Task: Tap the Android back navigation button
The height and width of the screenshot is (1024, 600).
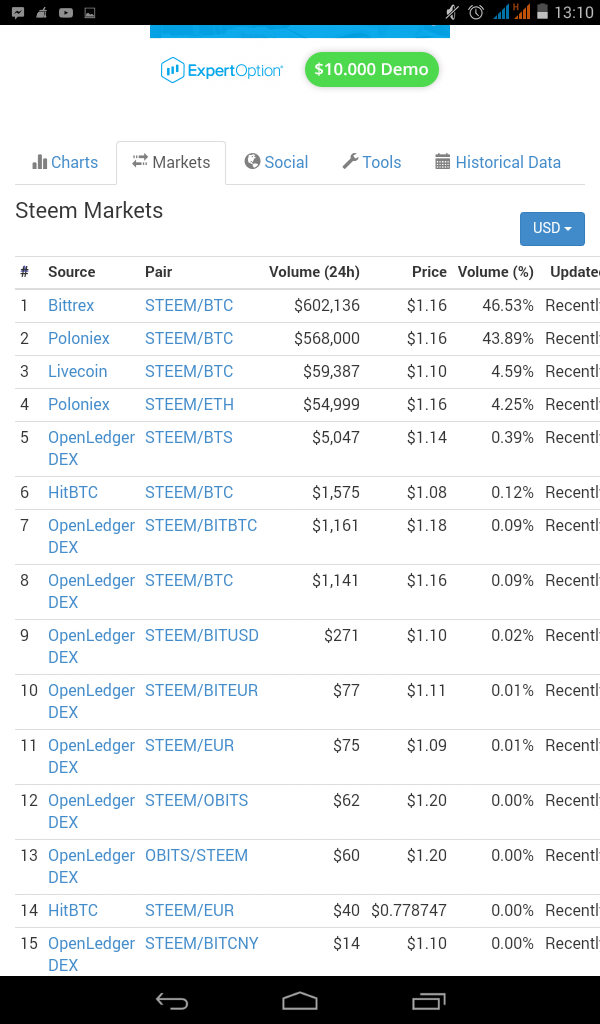Action: click(x=172, y=1000)
